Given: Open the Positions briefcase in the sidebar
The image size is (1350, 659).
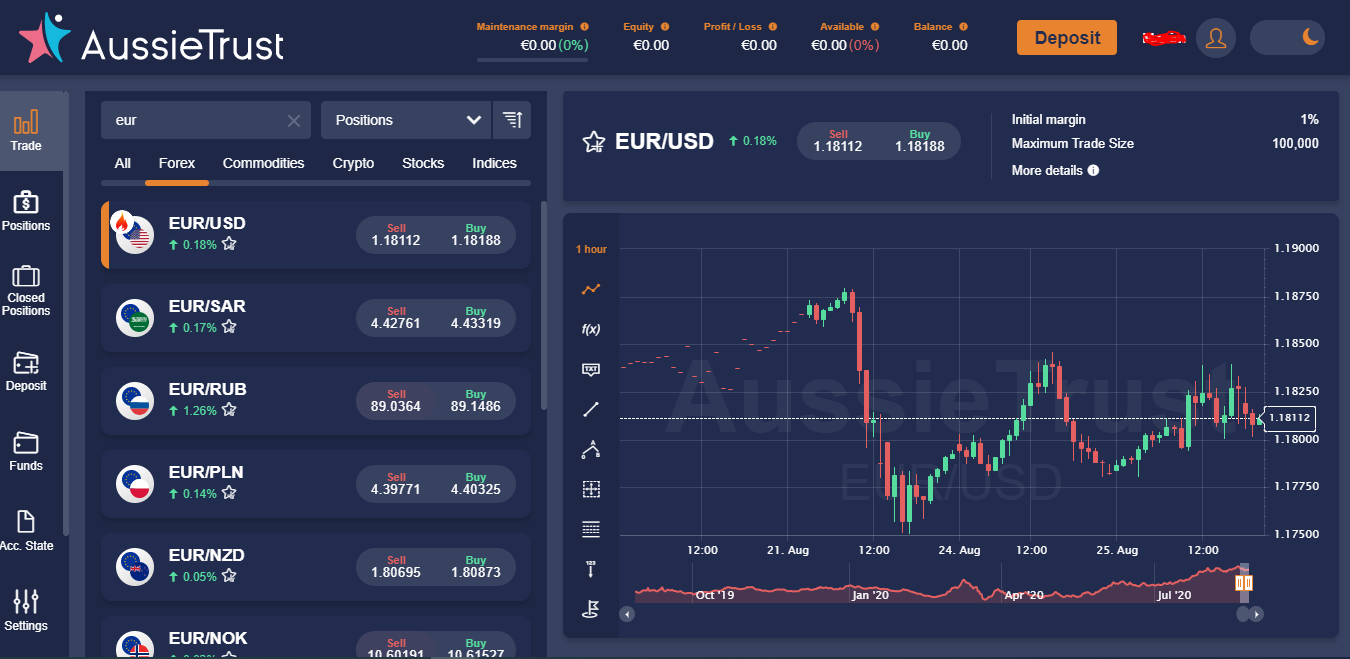Looking at the screenshot, I should [x=26, y=211].
